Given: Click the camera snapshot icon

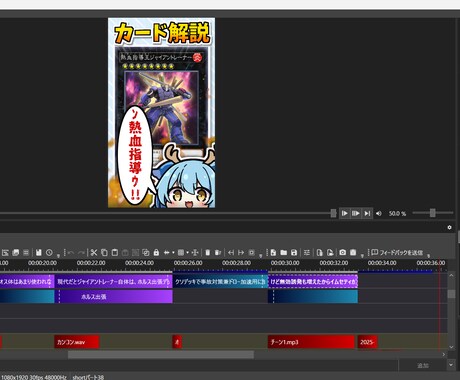Looking at the screenshot, I should pyautogui.click(x=342, y=253).
